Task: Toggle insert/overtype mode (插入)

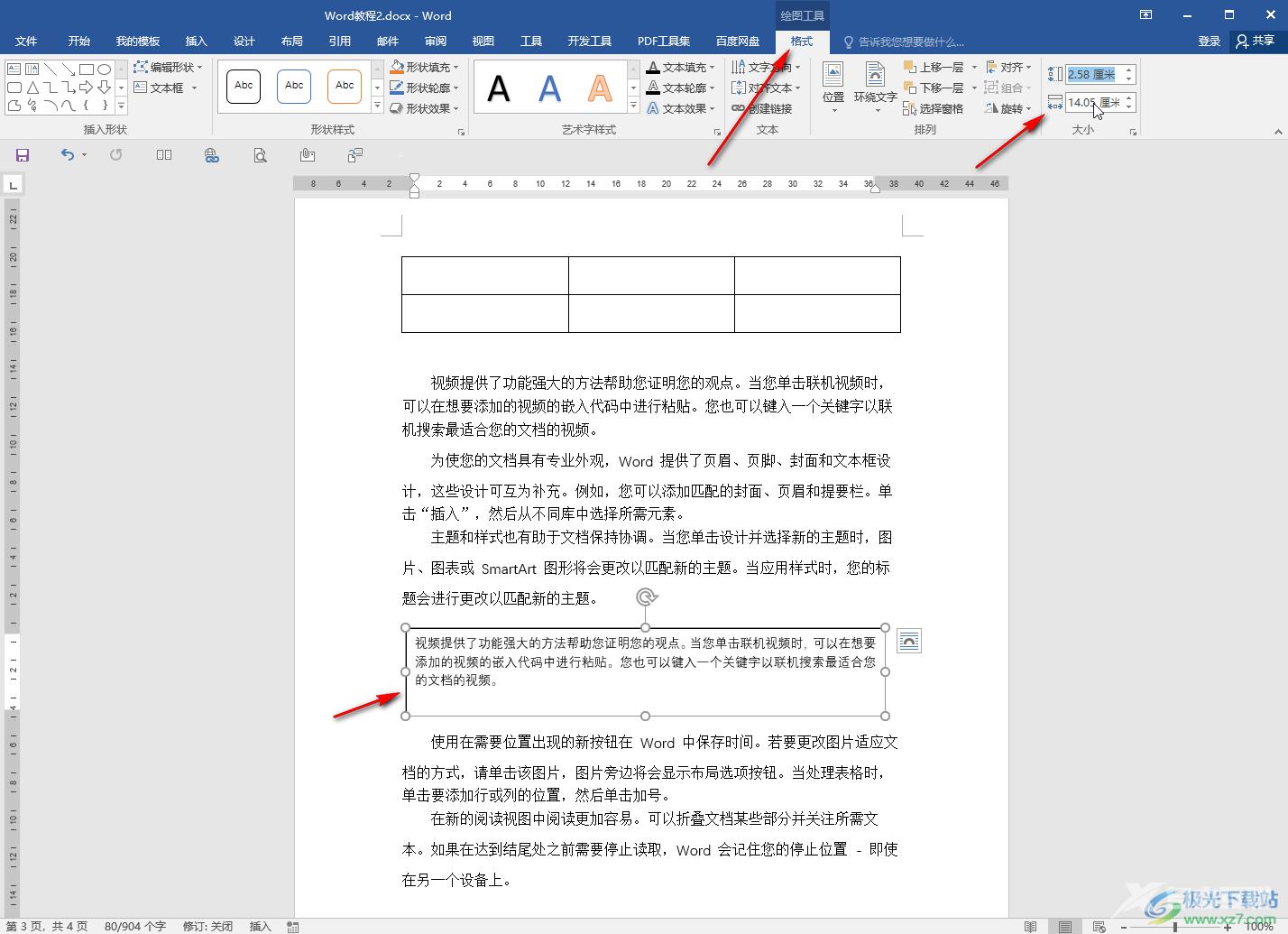Action: point(260,927)
